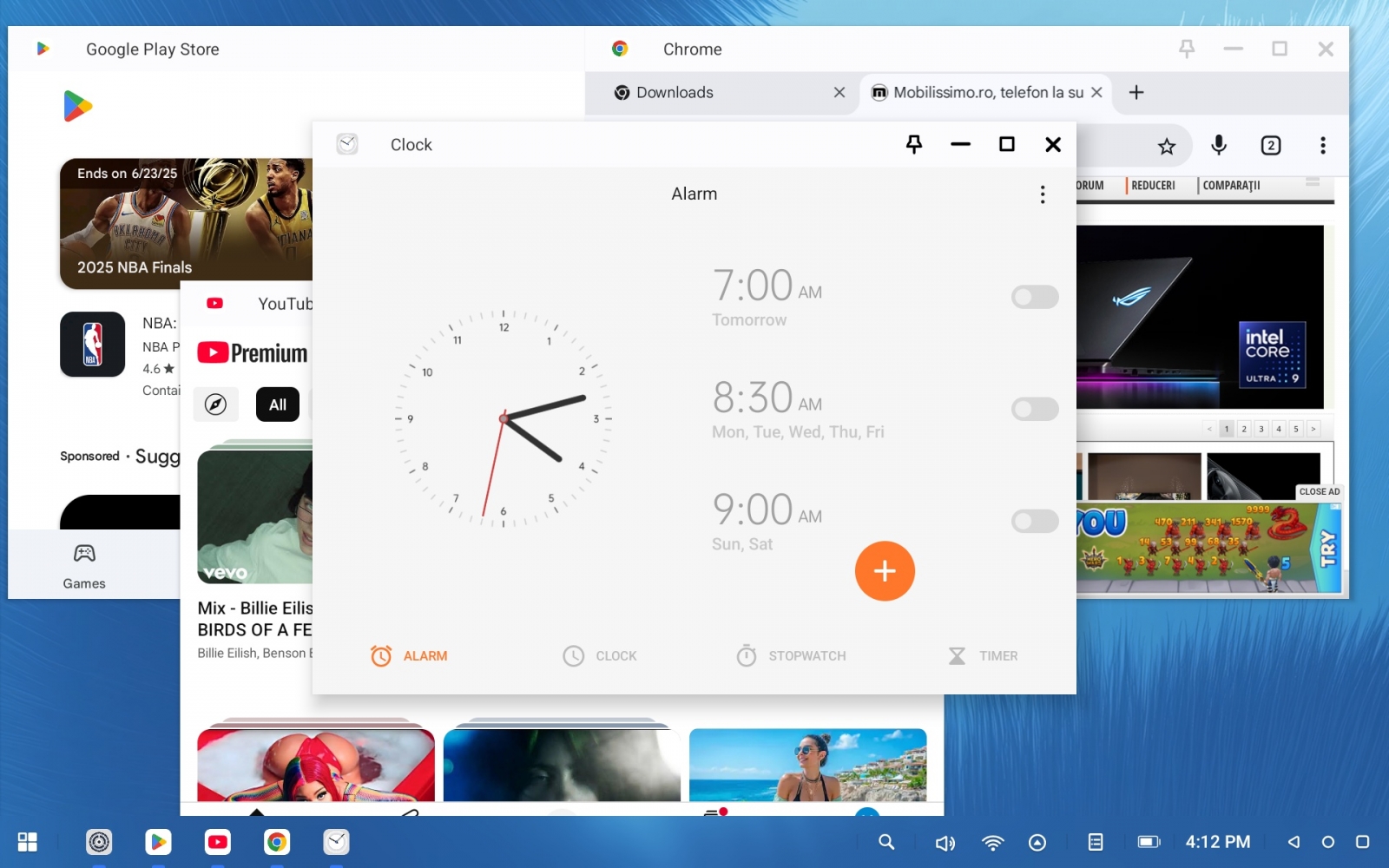Viewport: 1389px width, 868px height.
Task: Open the COMPARAȚII menu on Mobilissimo
Action: tap(1231, 186)
